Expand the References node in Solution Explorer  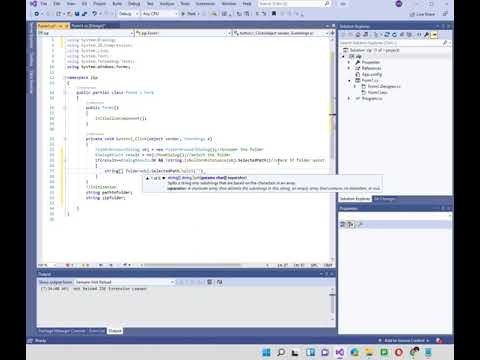(349, 68)
